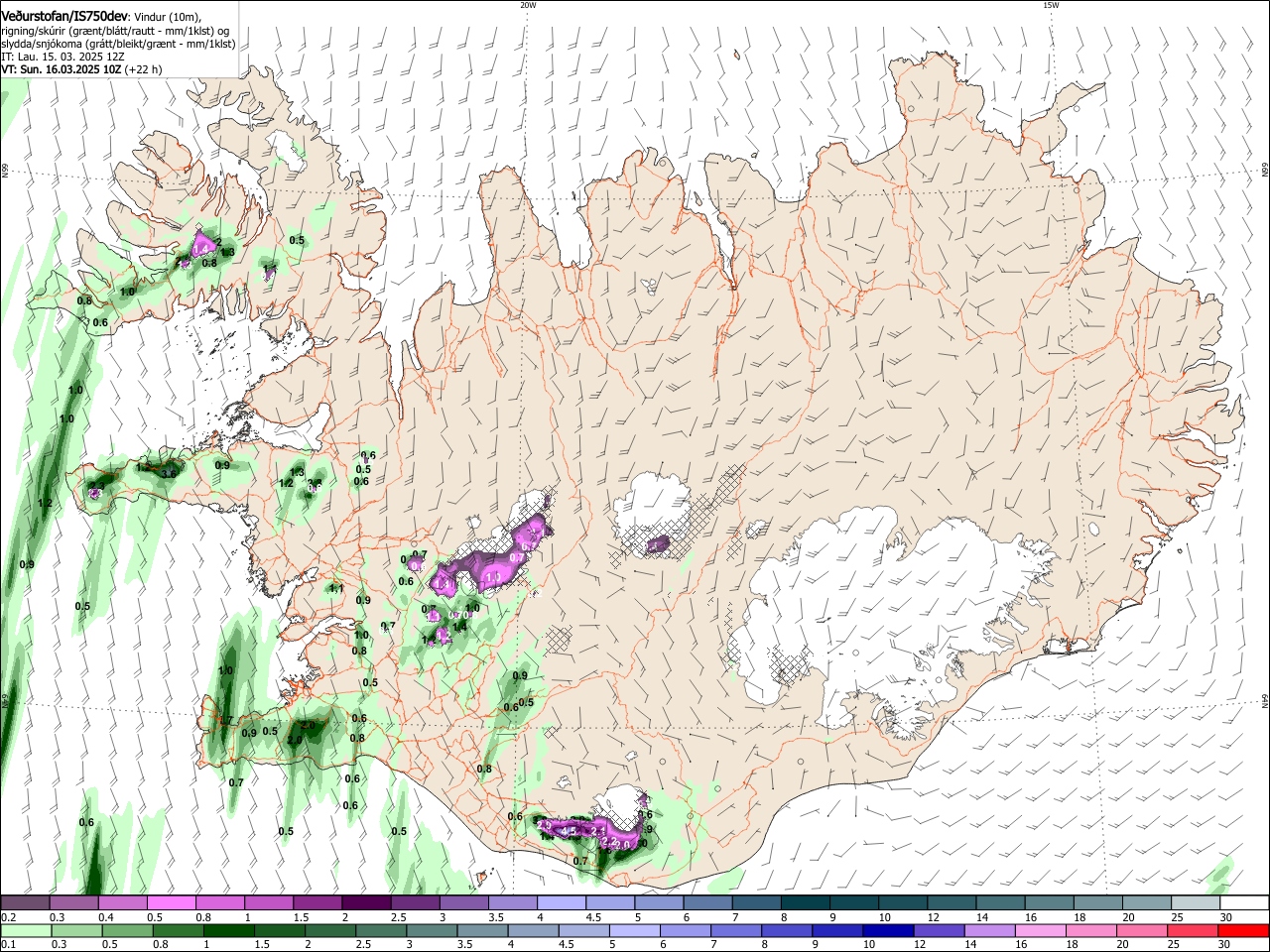The height and width of the screenshot is (952, 1270).
Task: Select the rain legend swatch between 0.5 and 0.8
Action: [x=127, y=930]
